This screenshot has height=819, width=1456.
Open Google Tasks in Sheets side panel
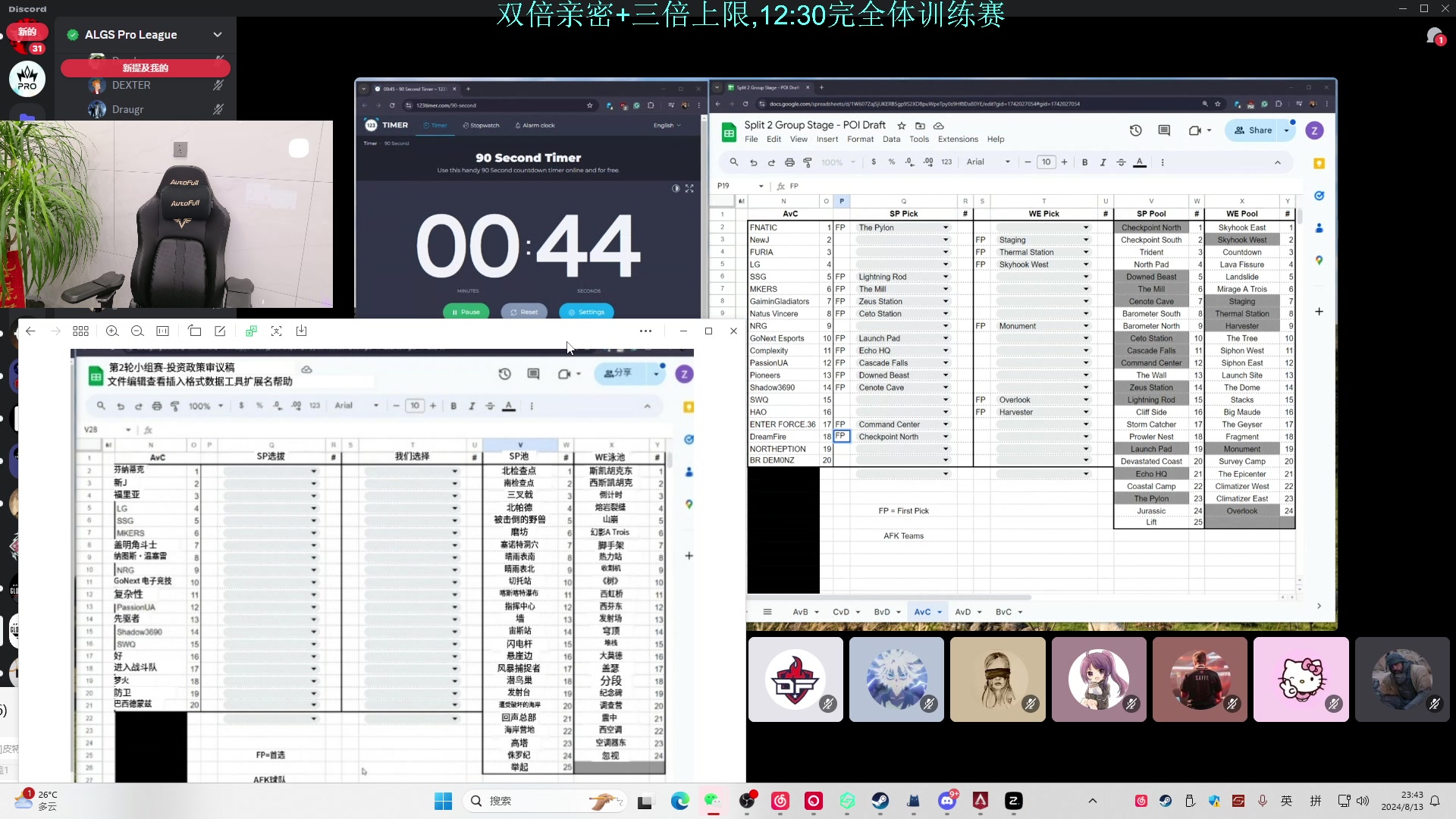(1319, 196)
